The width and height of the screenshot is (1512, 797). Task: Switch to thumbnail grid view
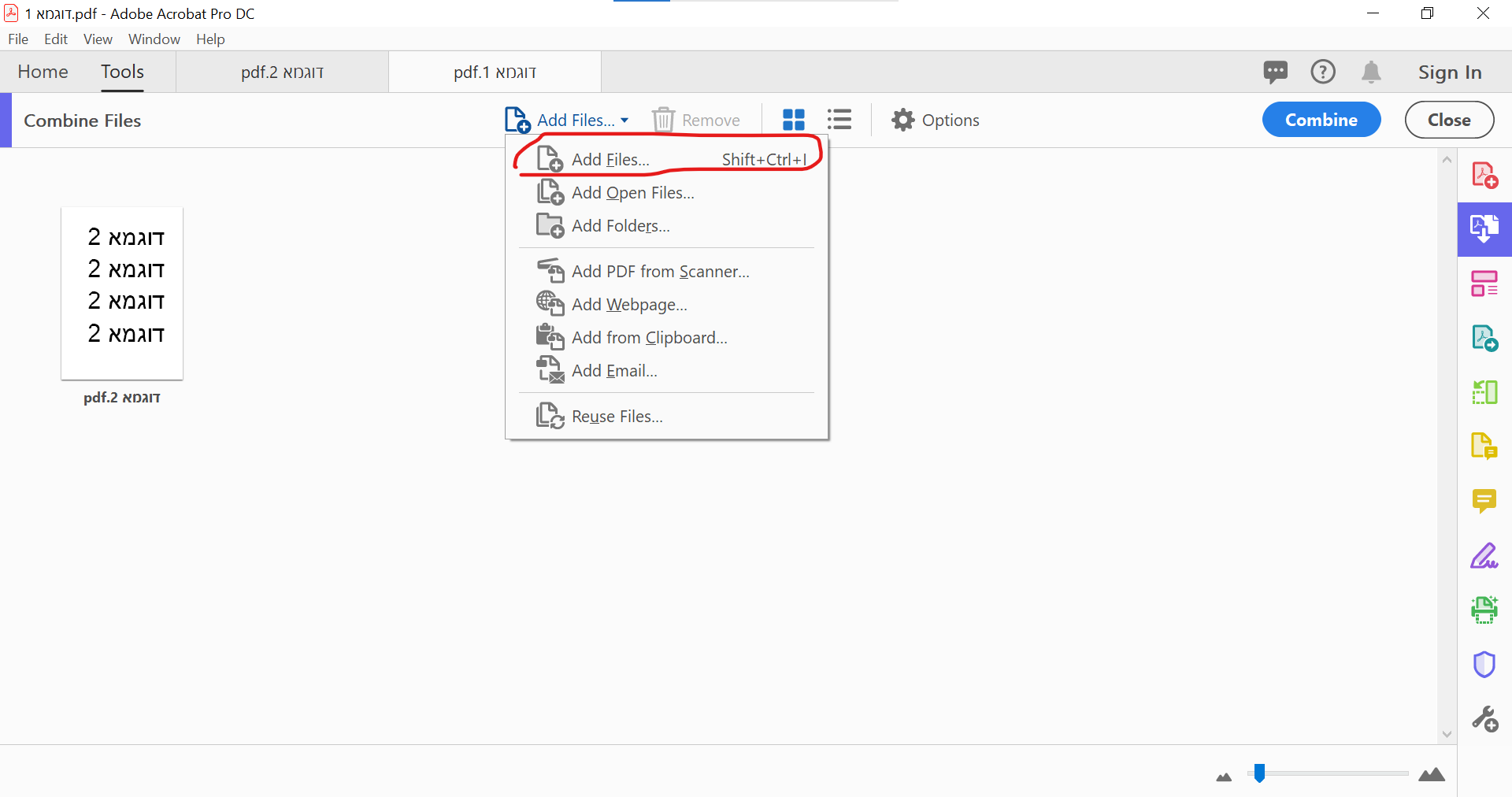coord(794,120)
